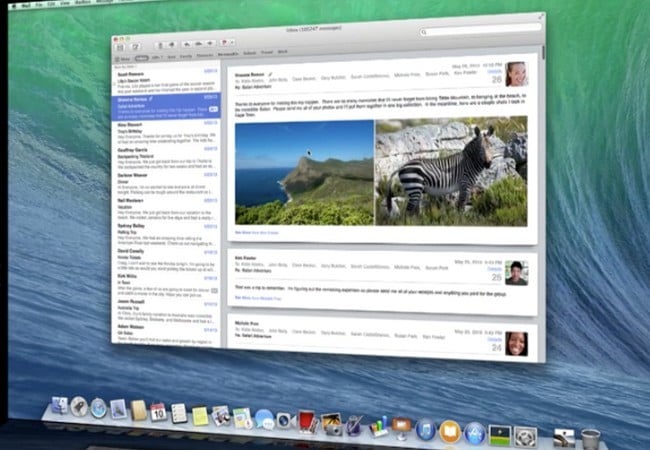The height and width of the screenshot is (450, 650).
Task: Open Maps icon in the Dock
Action: pos(243,418)
